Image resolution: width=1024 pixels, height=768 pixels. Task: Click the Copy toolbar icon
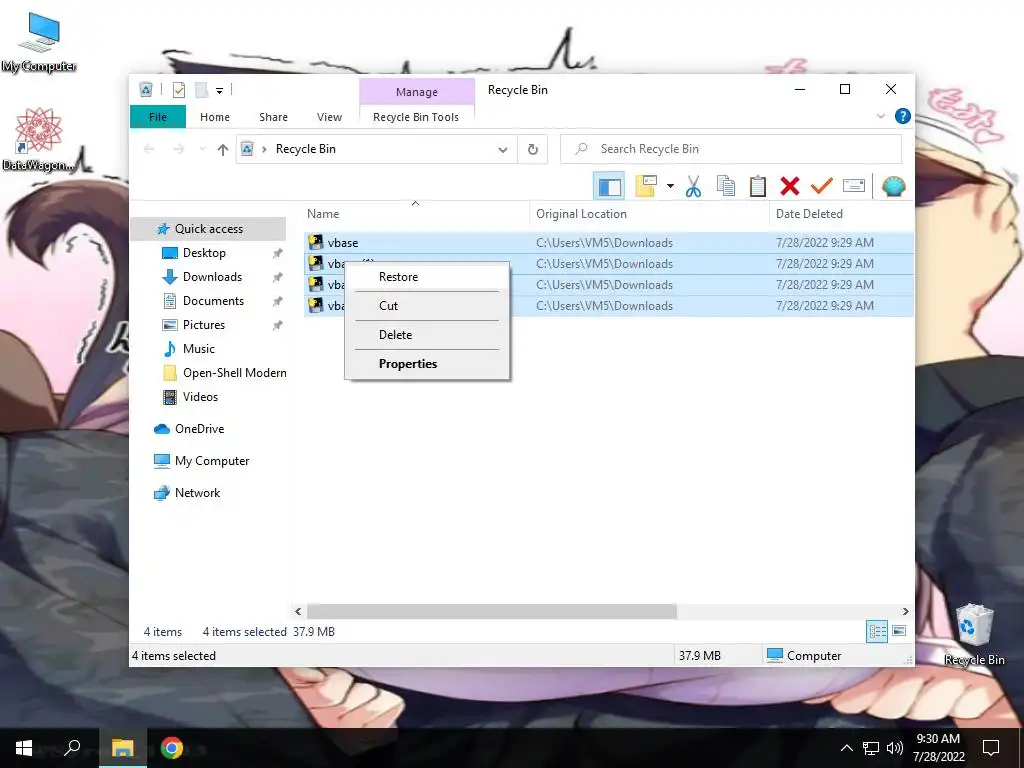click(726, 186)
